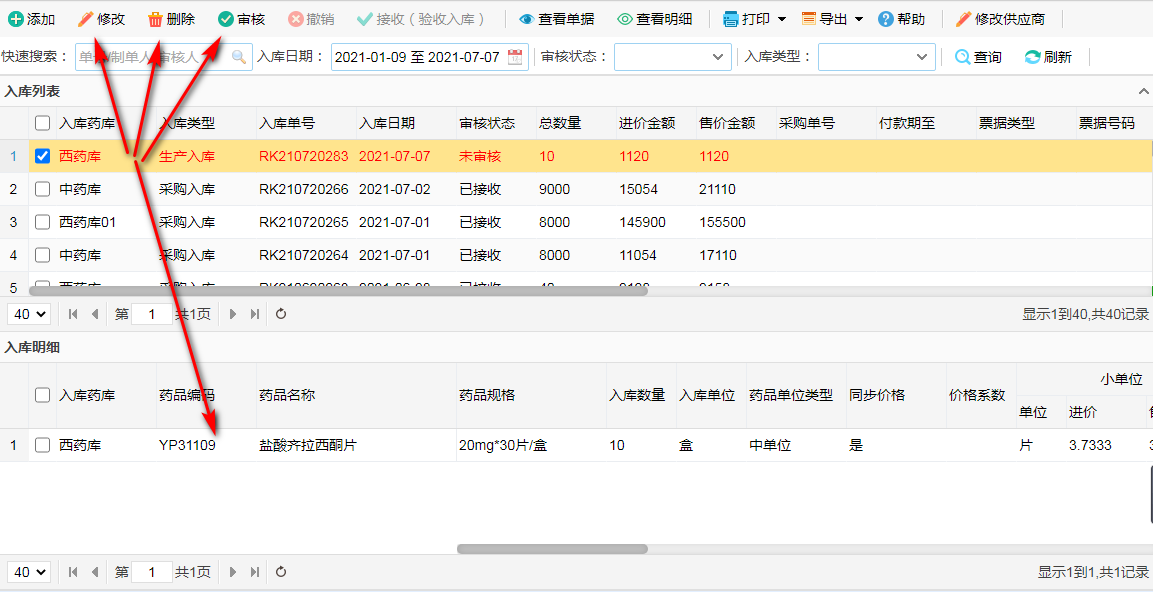Click the 帮助 (Help) question icon
The height and width of the screenshot is (592, 1153).
coord(886,19)
